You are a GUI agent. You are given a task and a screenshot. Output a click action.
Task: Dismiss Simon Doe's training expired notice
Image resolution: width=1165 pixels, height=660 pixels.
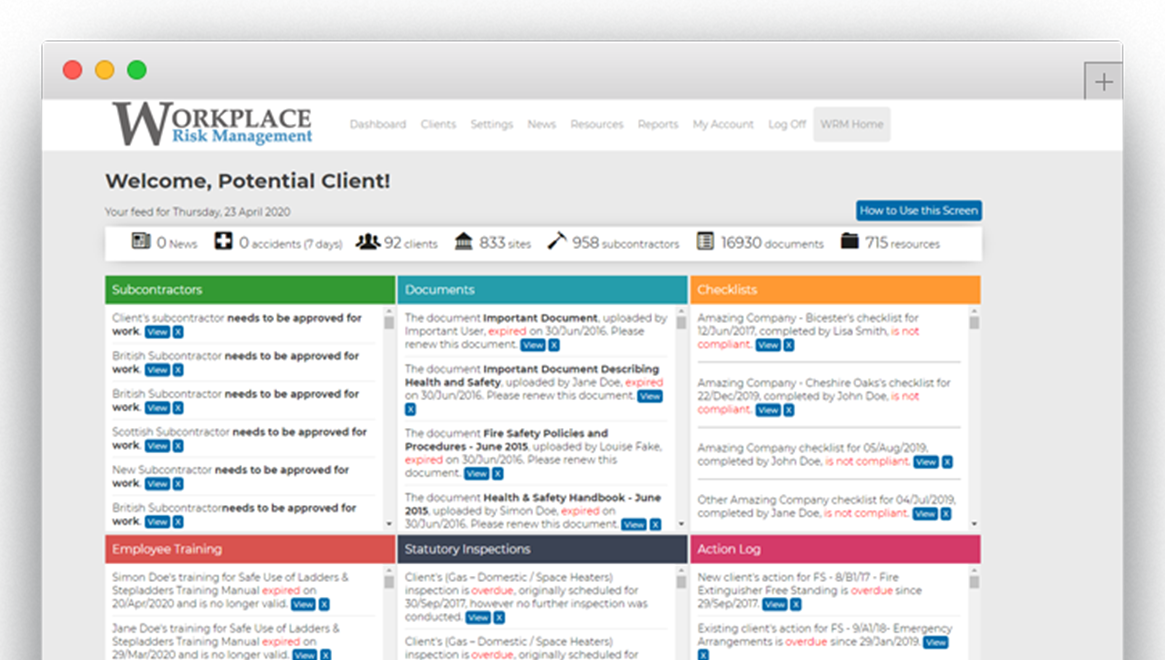324,604
